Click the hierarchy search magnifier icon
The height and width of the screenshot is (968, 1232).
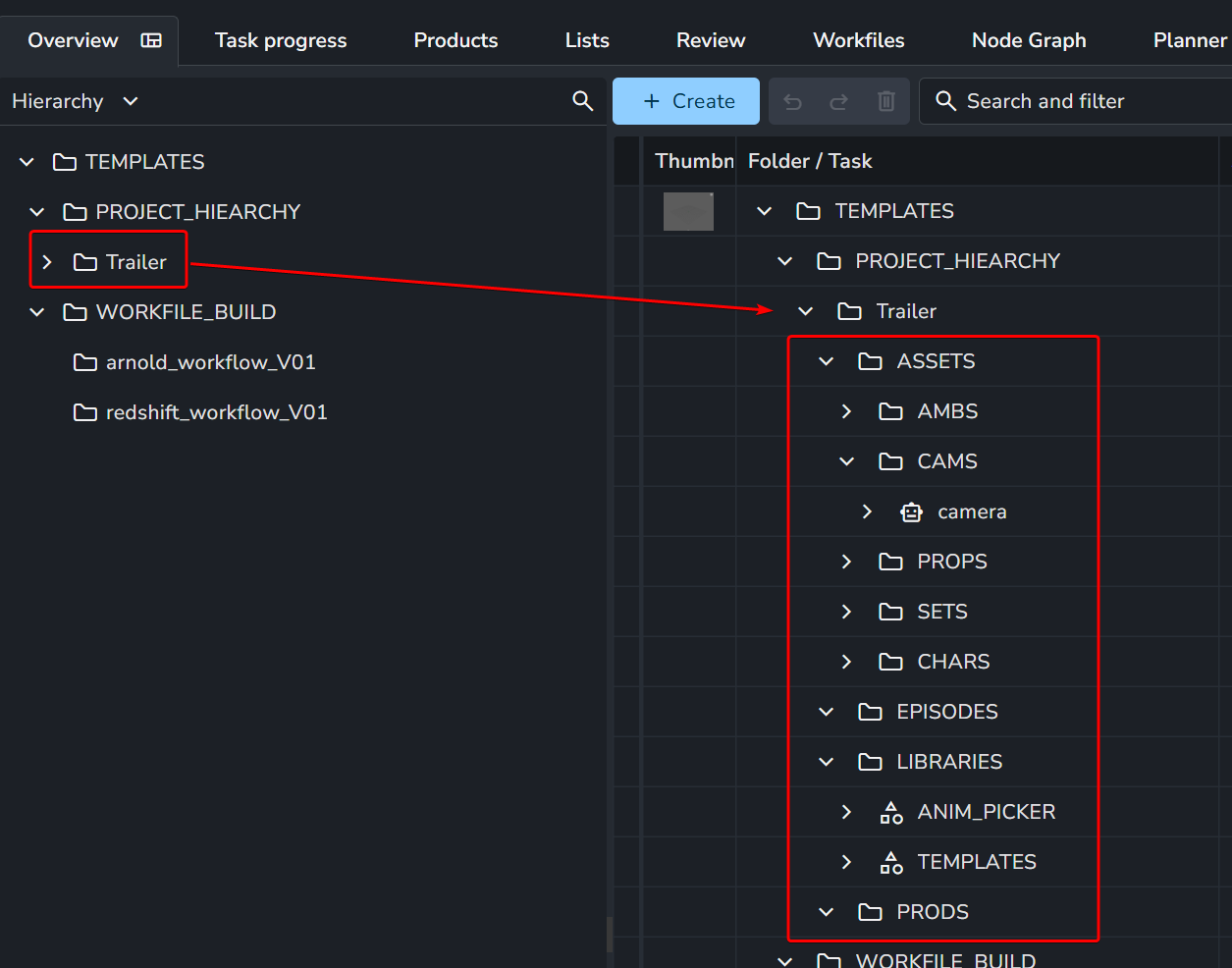point(582,101)
